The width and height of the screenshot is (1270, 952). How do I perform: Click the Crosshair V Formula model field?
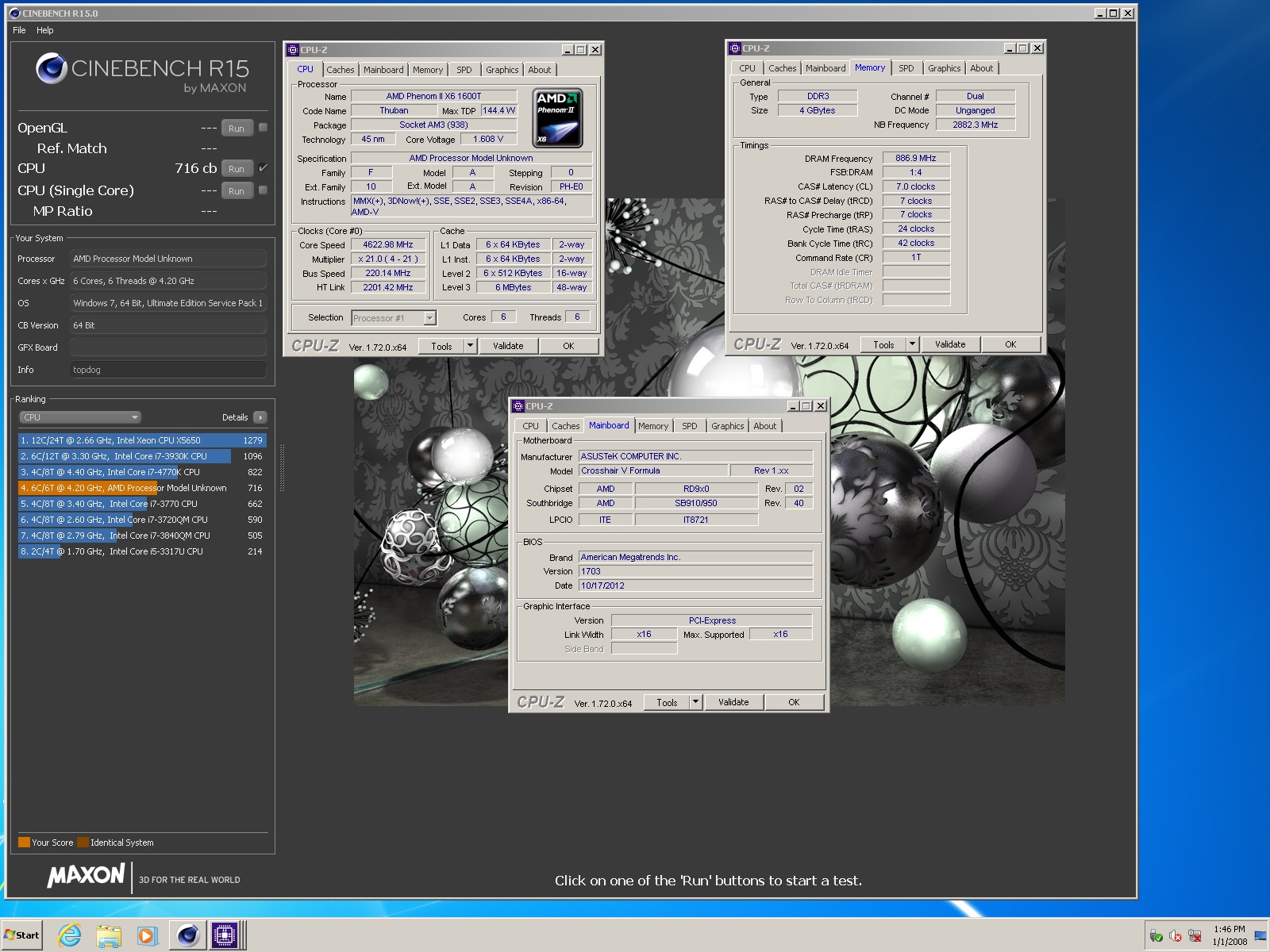coord(652,470)
